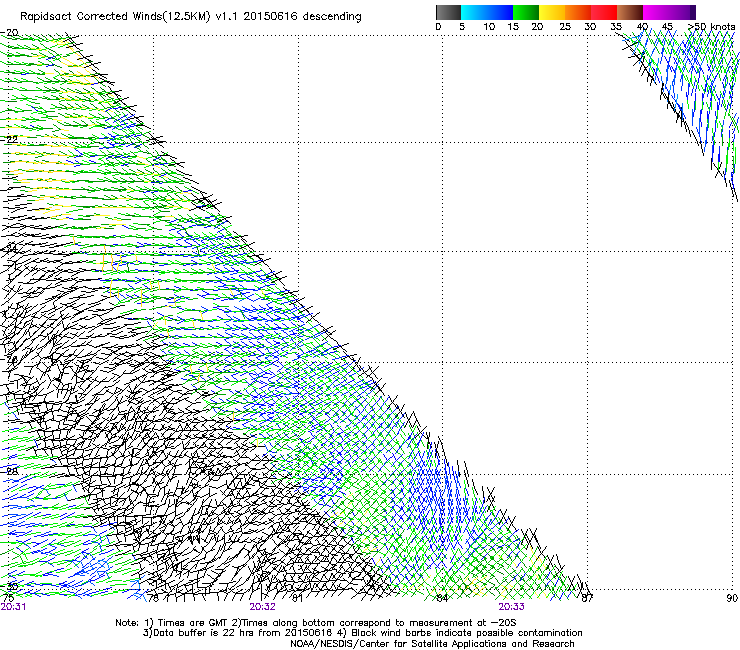
Task: Click the '20150616 descending' text in the title
Action: click(x=303, y=17)
